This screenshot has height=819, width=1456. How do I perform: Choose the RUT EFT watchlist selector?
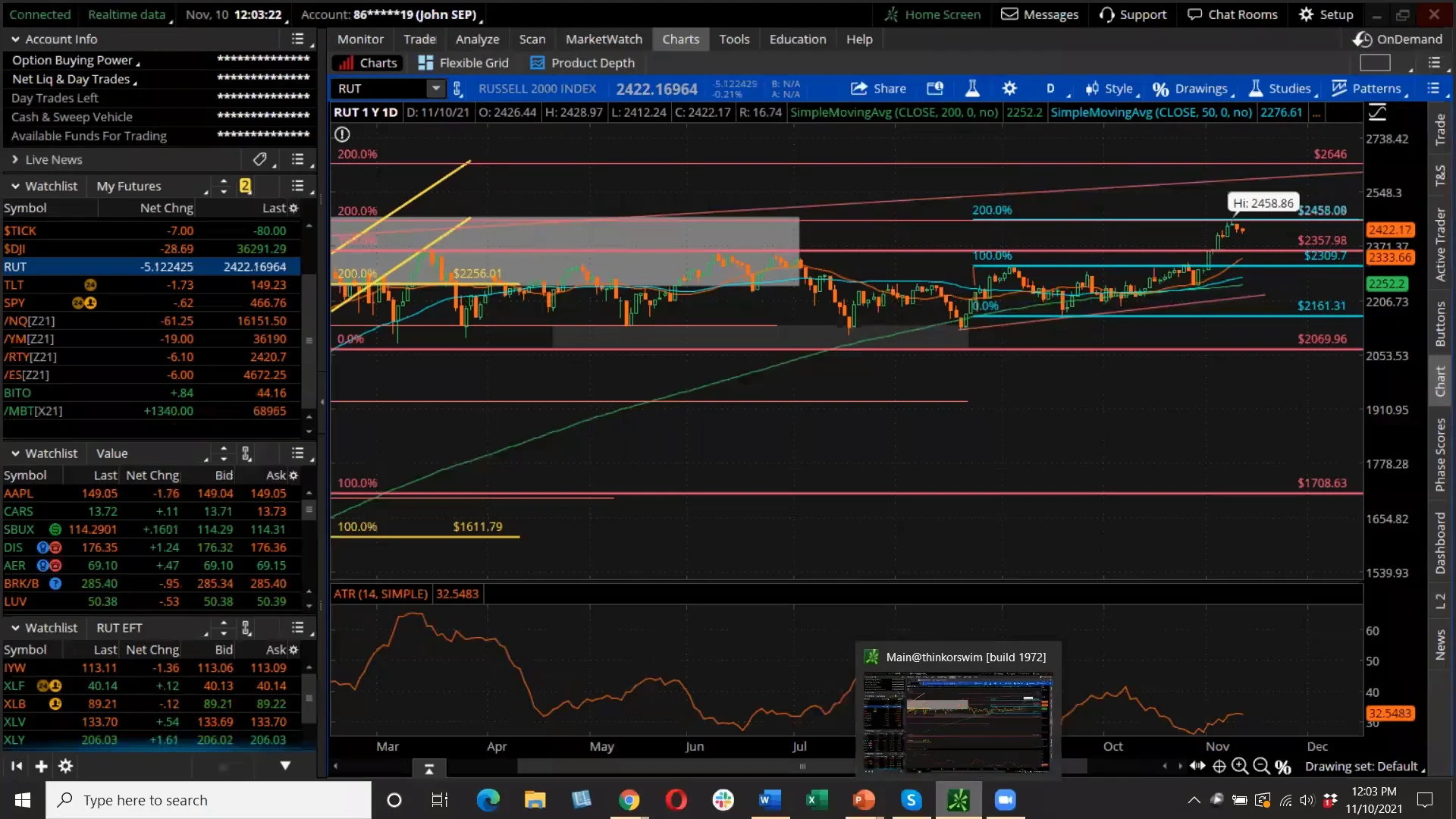152,628
